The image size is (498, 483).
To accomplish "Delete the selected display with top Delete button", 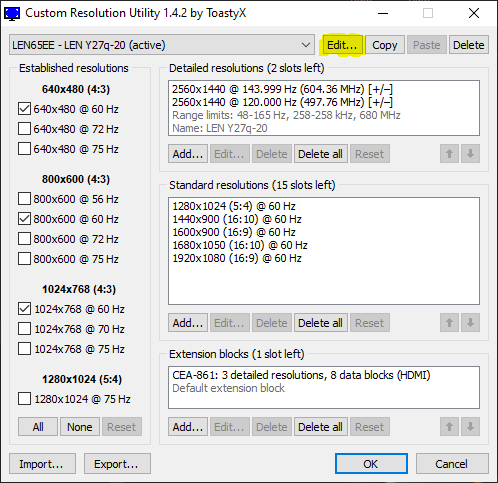I will [469, 45].
